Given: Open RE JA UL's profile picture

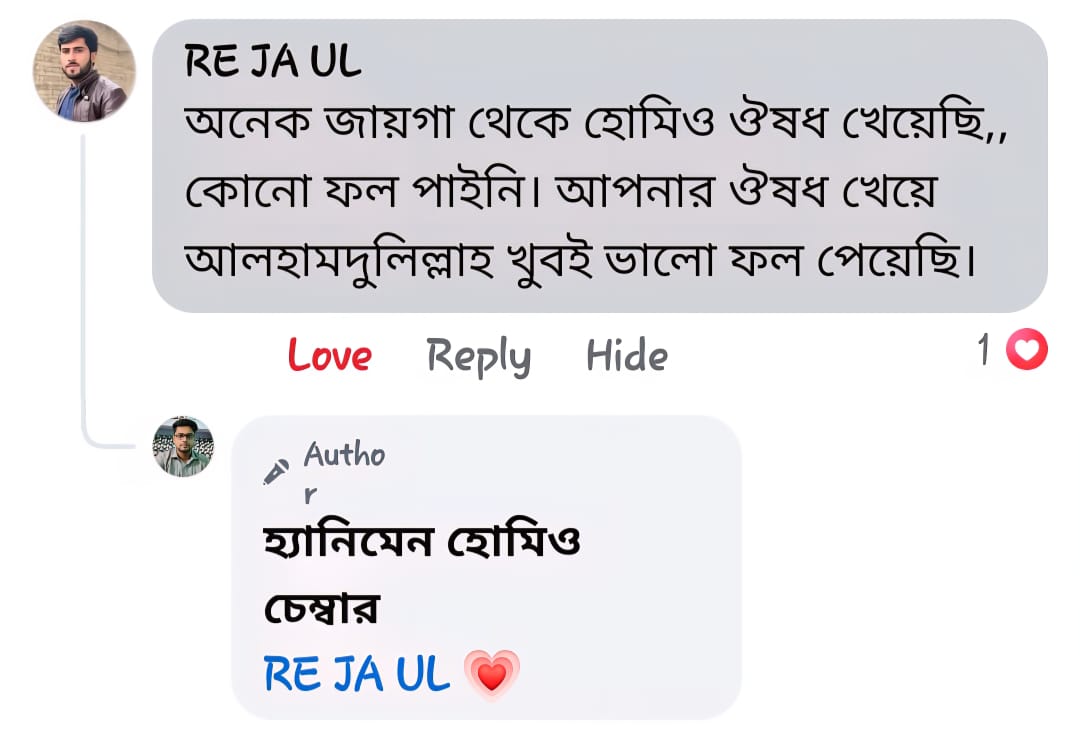Looking at the screenshot, I should click(x=84, y=71).
